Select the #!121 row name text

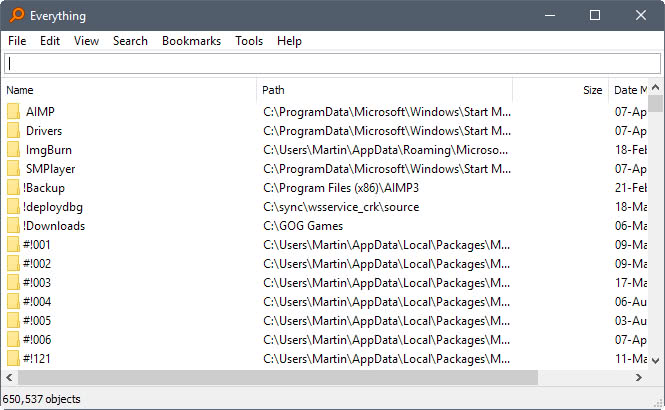37,359
